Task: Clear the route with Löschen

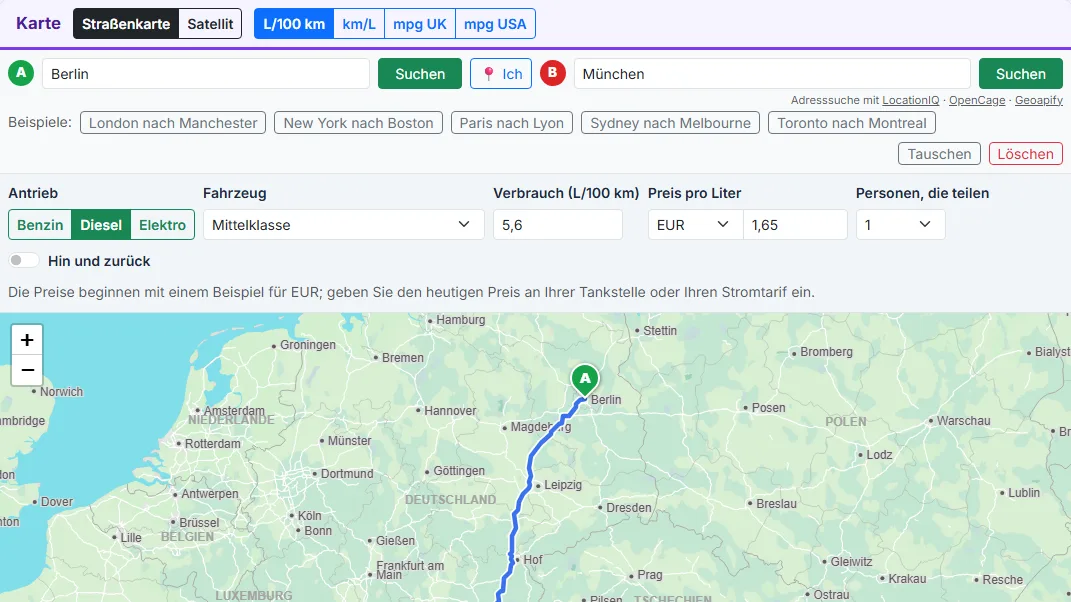Action: 1025,154
